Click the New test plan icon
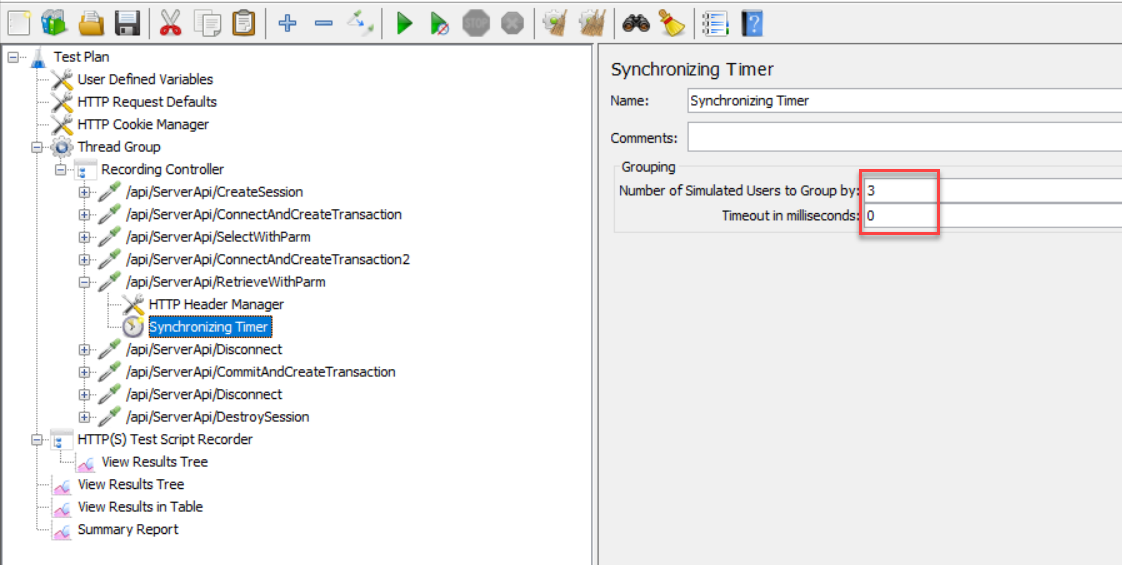 (19, 22)
